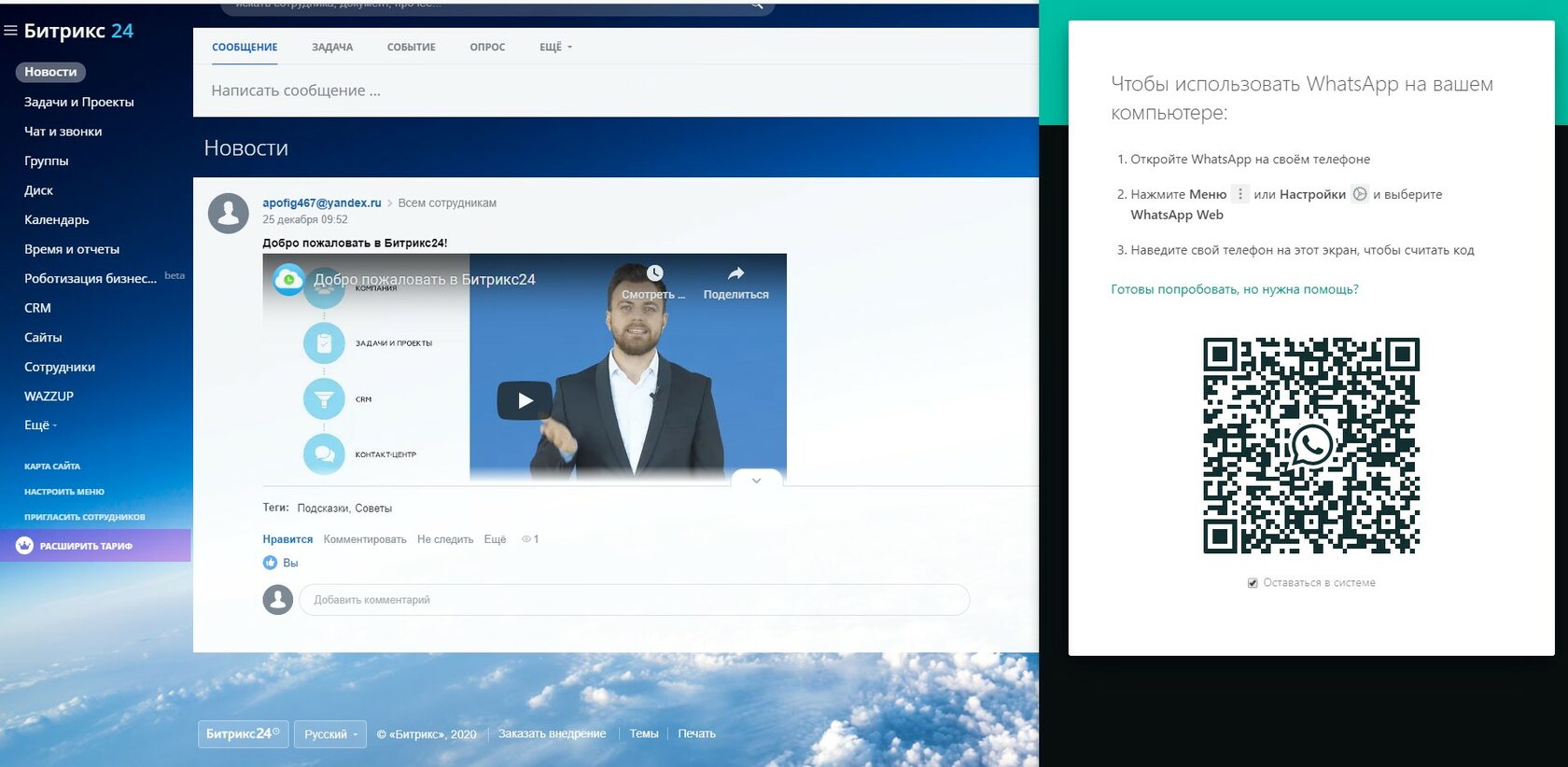Open WAZZUP menu item
This screenshot has width=1568, height=767.
point(49,396)
